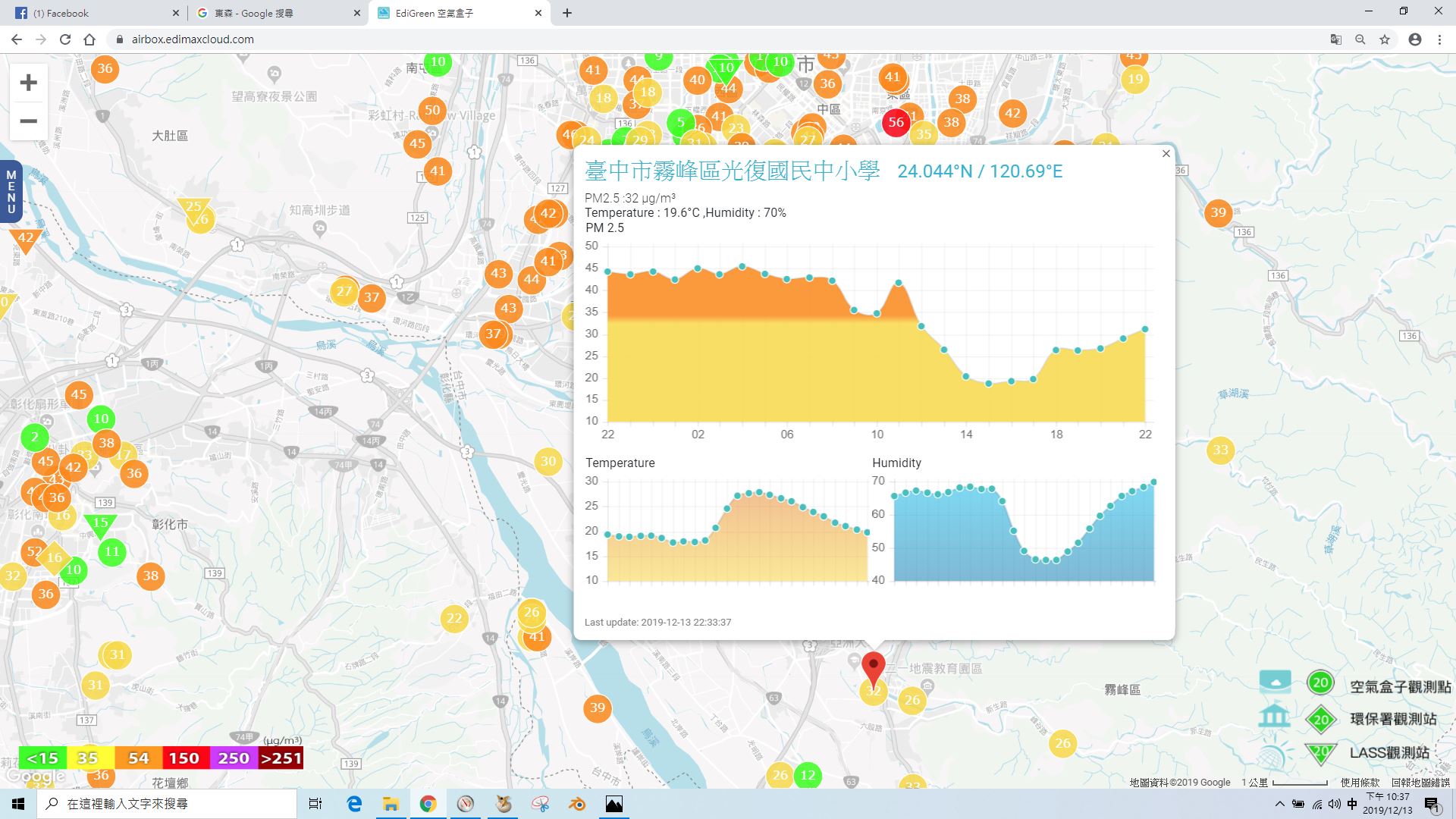This screenshot has height=819, width=1456.
Task: Go to browser home page
Action: pyautogui.click(x=89, y=39)
